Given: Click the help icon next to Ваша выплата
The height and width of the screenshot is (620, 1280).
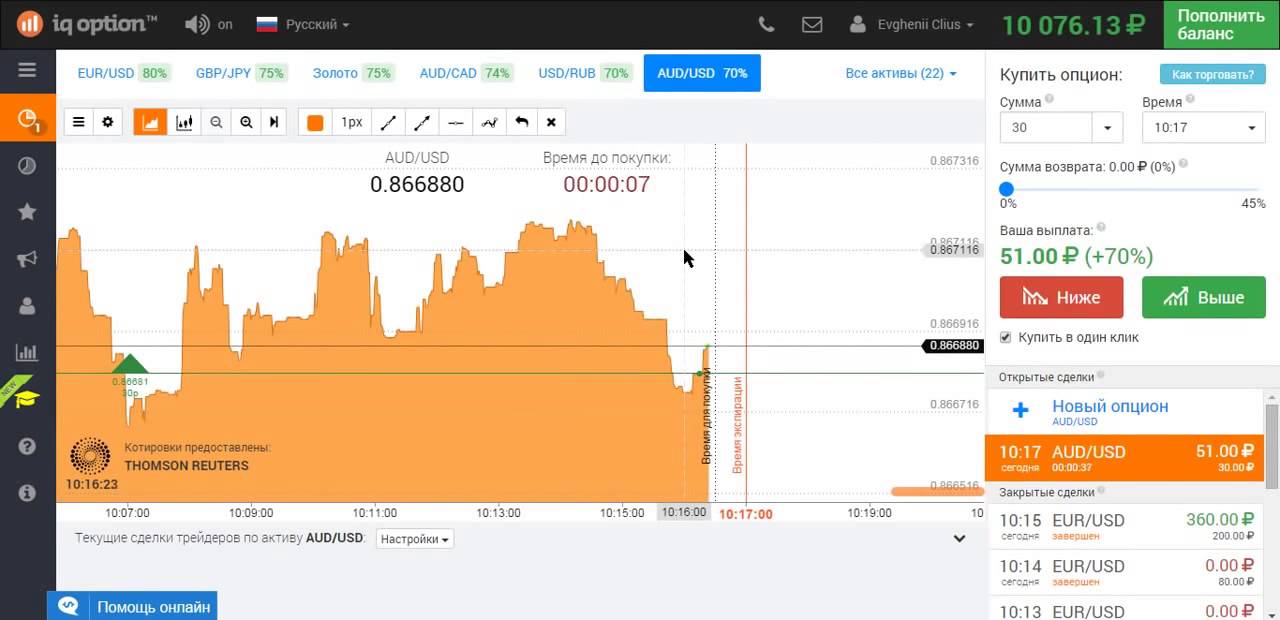Looking at the screenshot, I should 1101,228.
